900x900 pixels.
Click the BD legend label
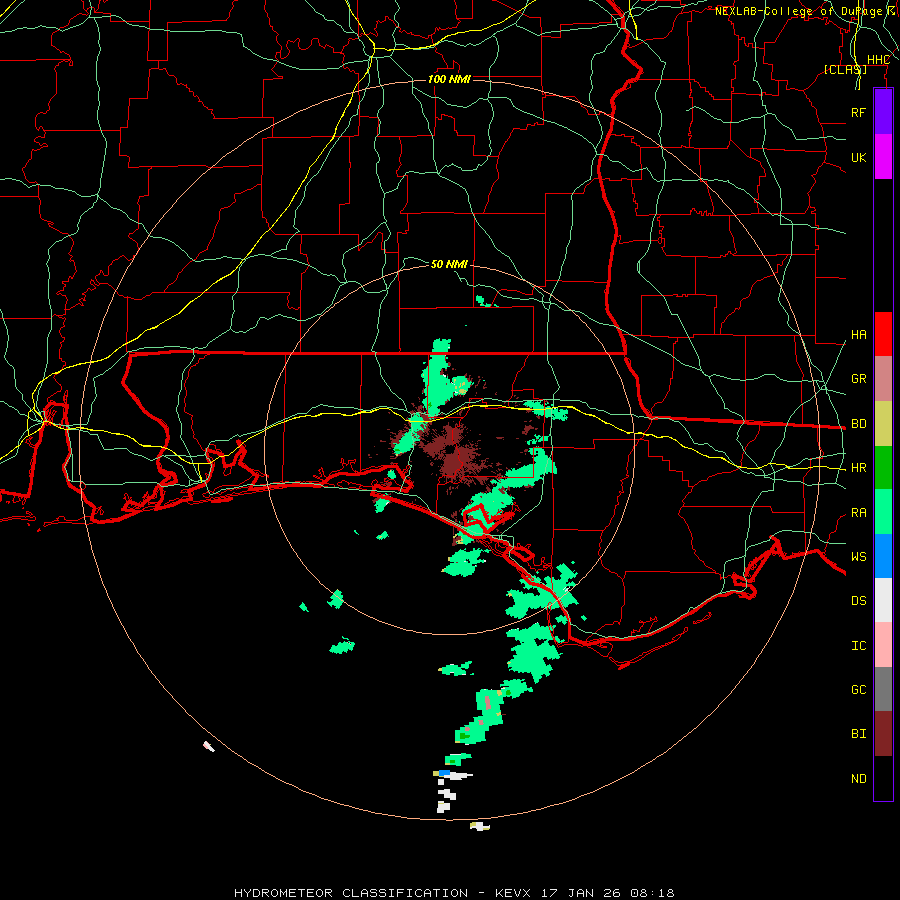click(x=858, y=424)
